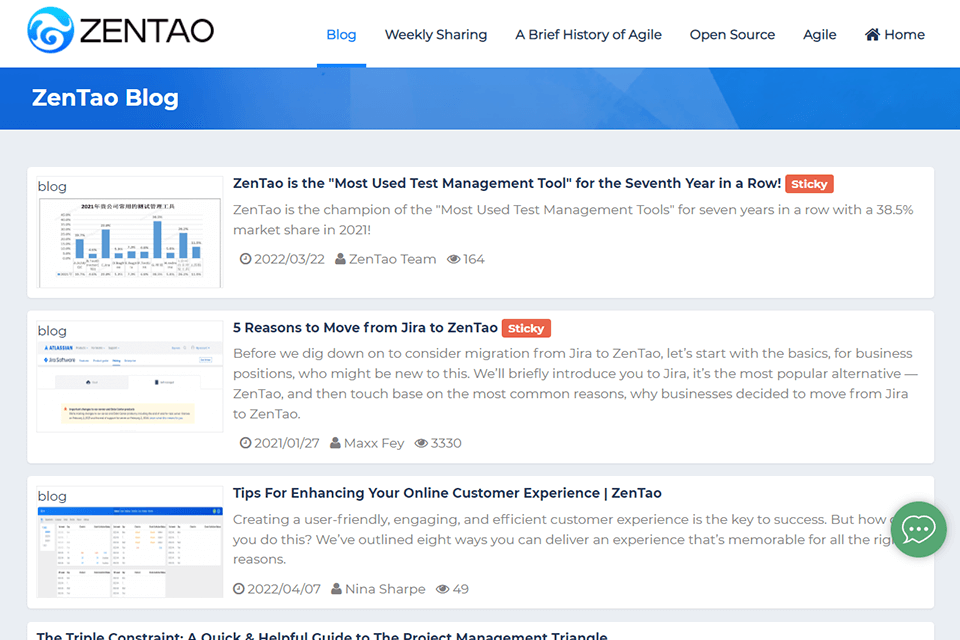This screenshot has width=960, height=640.
Task: Click author name ZenTao Team
Action: pyautogui.click(x=392, y=259)
